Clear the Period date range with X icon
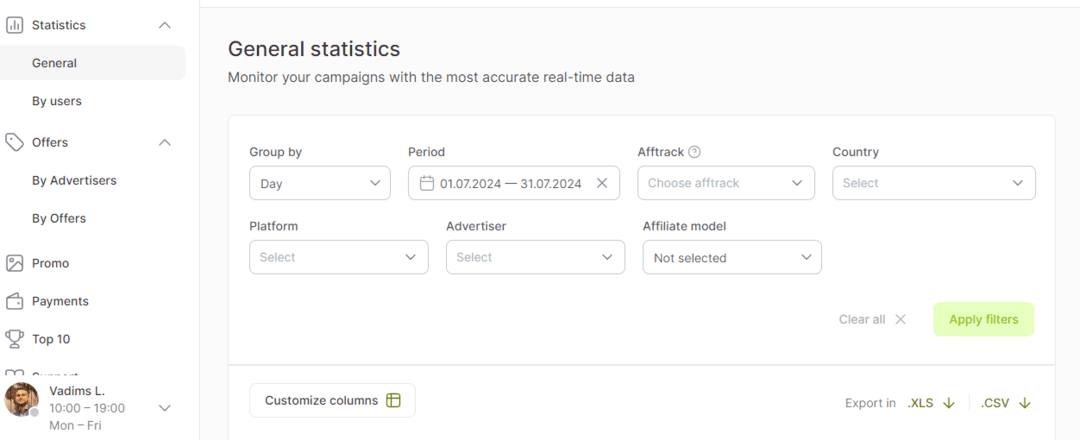Image resolution: width=1080 pixels, height=440 pixels. (602, 183)
